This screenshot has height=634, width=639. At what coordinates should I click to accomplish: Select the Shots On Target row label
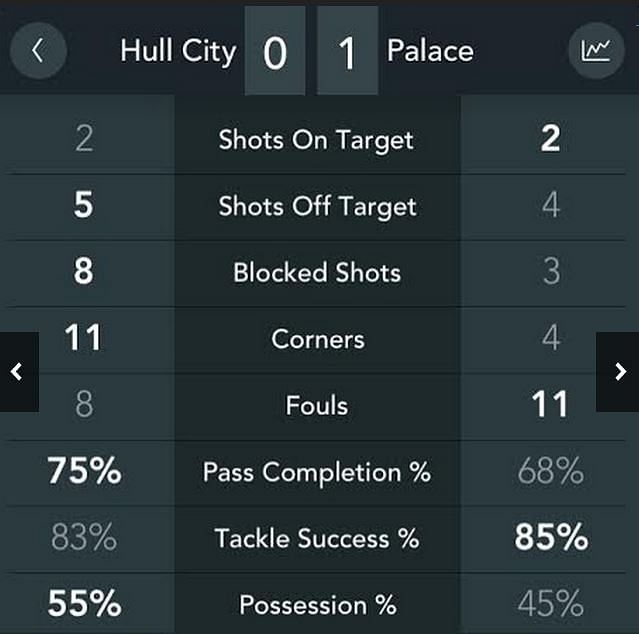[x=316, y=140]
